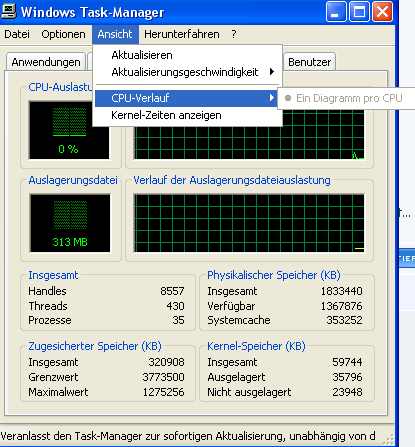Screen dimensions: 415x447
Task: Click the Verlauf der Auslagerungsdateiauslastung label
Action: tap(232, 180)
